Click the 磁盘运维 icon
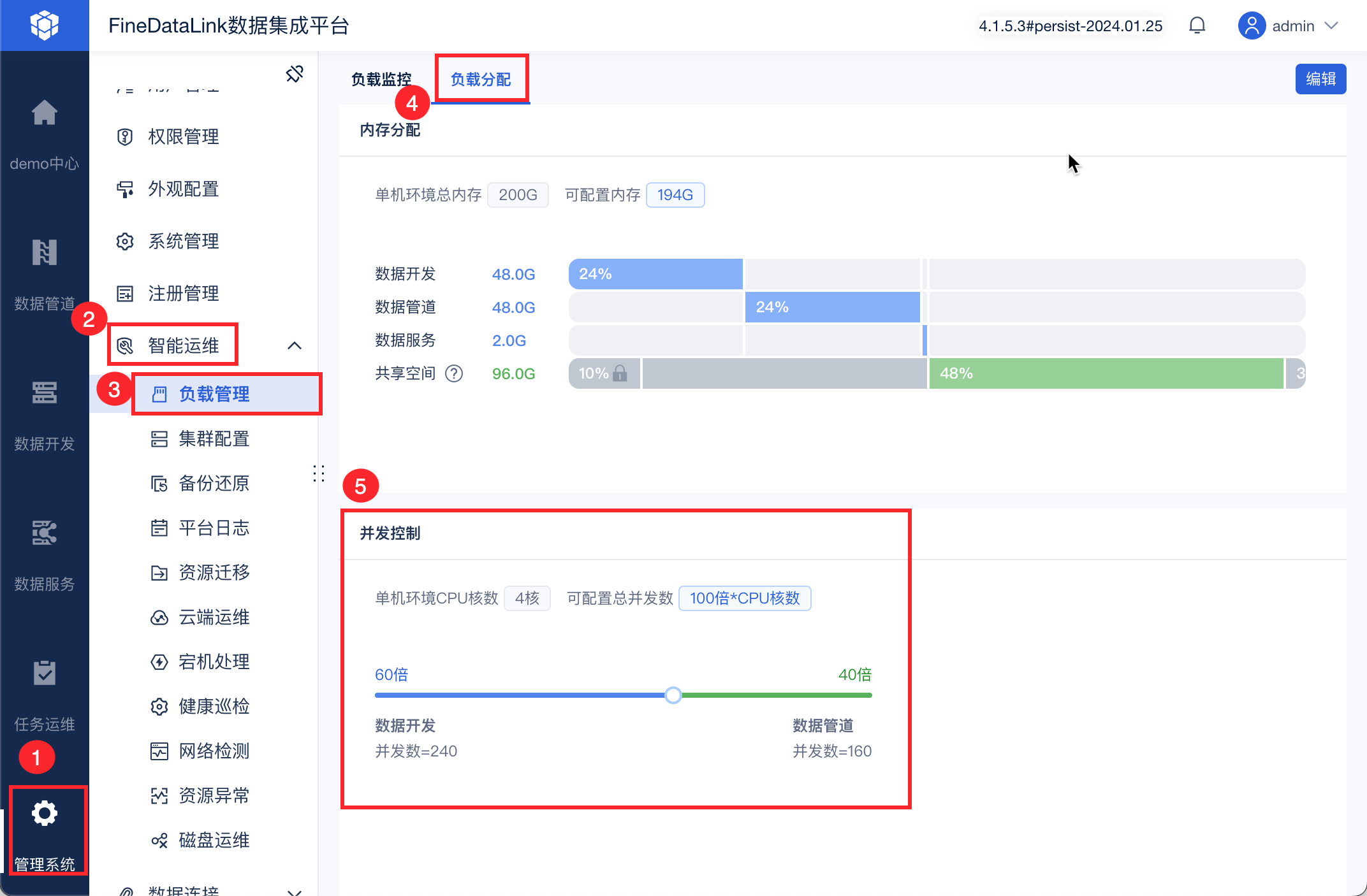 pyautogui.click(x=159, y=840)
